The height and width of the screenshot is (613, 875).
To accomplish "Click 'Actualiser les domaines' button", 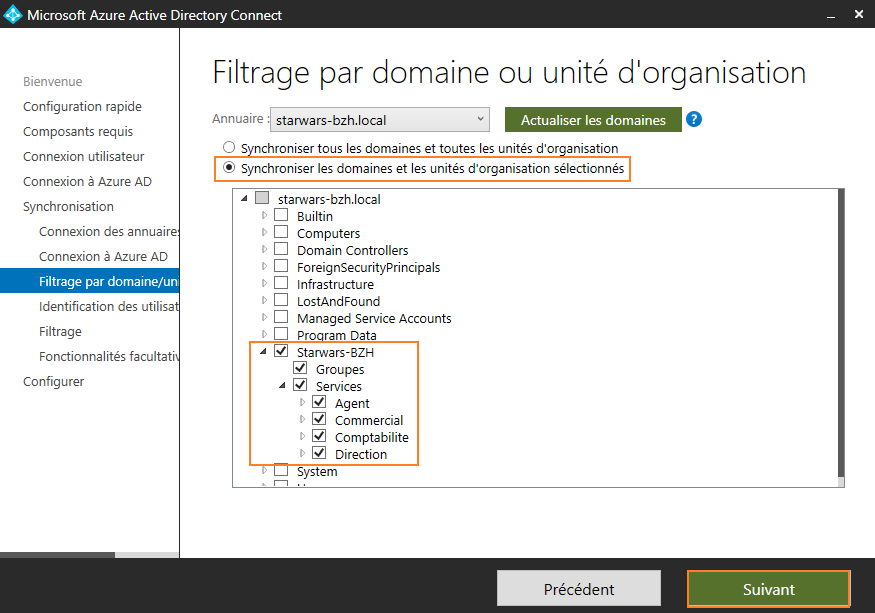I will [x=593, y=119].
